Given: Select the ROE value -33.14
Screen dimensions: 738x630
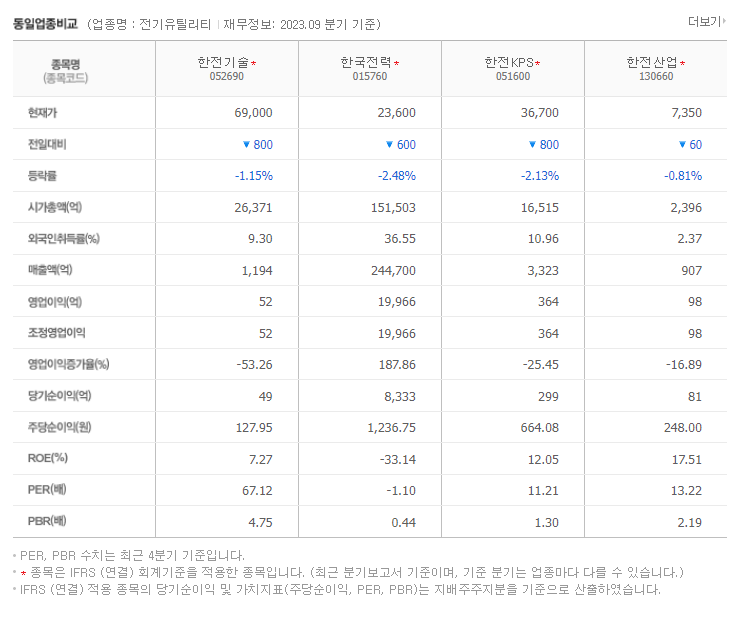Looking at the screenshot, I should click(x=398, y=459).
